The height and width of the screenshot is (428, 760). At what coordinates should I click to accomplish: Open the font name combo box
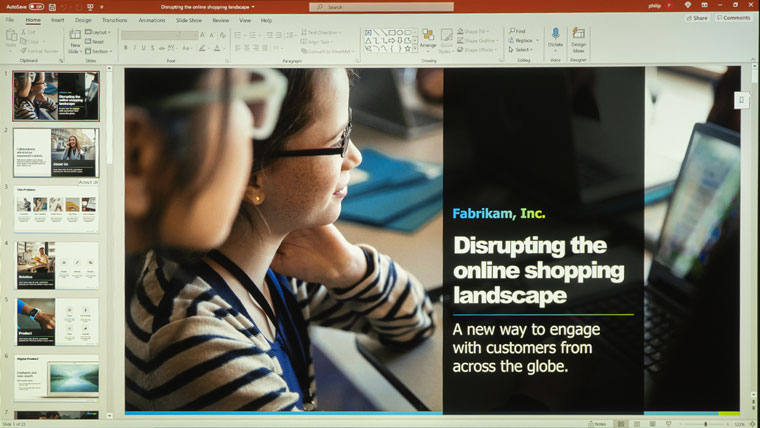[x=150, y=35]
